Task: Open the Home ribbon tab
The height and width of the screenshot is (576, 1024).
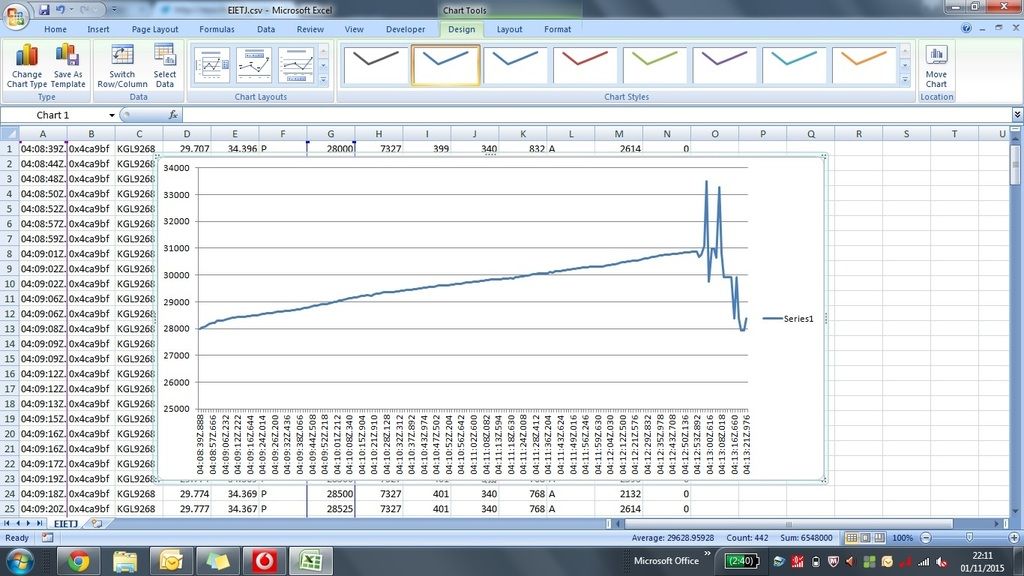Action: tap(56, 29)
